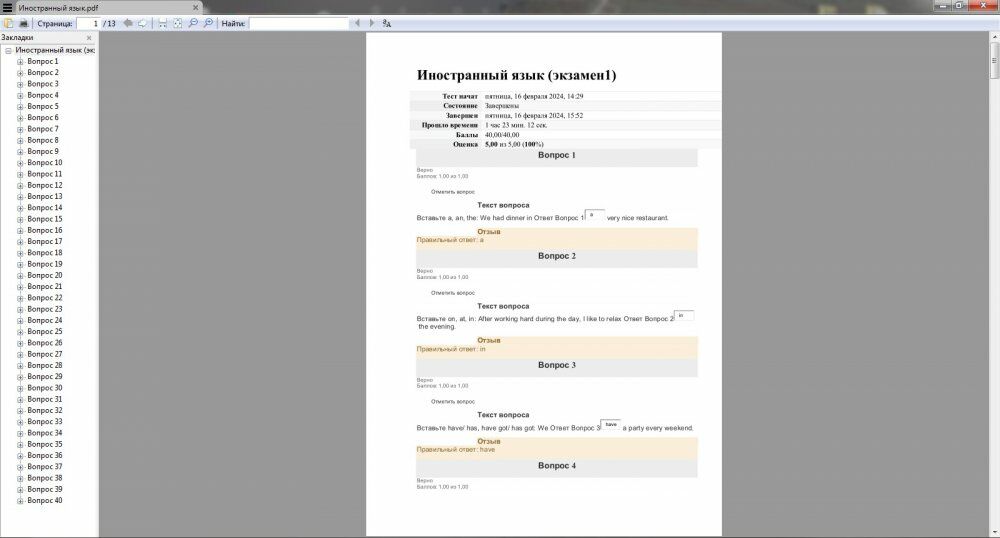This screenshot has height=538, width=1000.
Task: Select the Вопрос 29 bookmark
Action: tap(45, 376)
